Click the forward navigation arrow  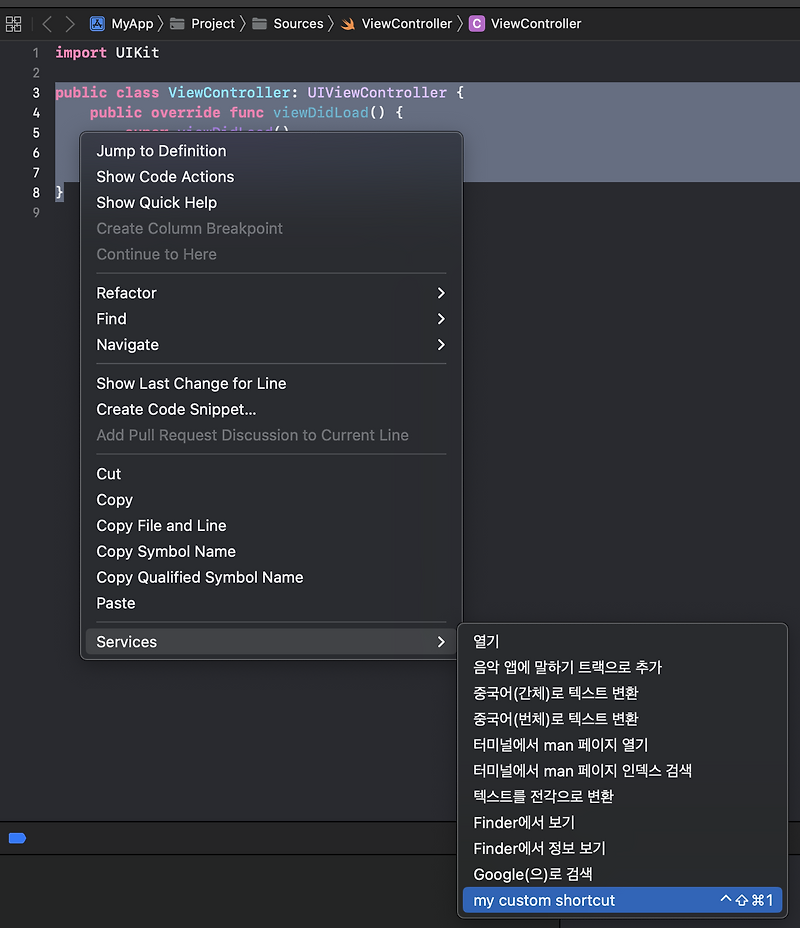point(69,23)
